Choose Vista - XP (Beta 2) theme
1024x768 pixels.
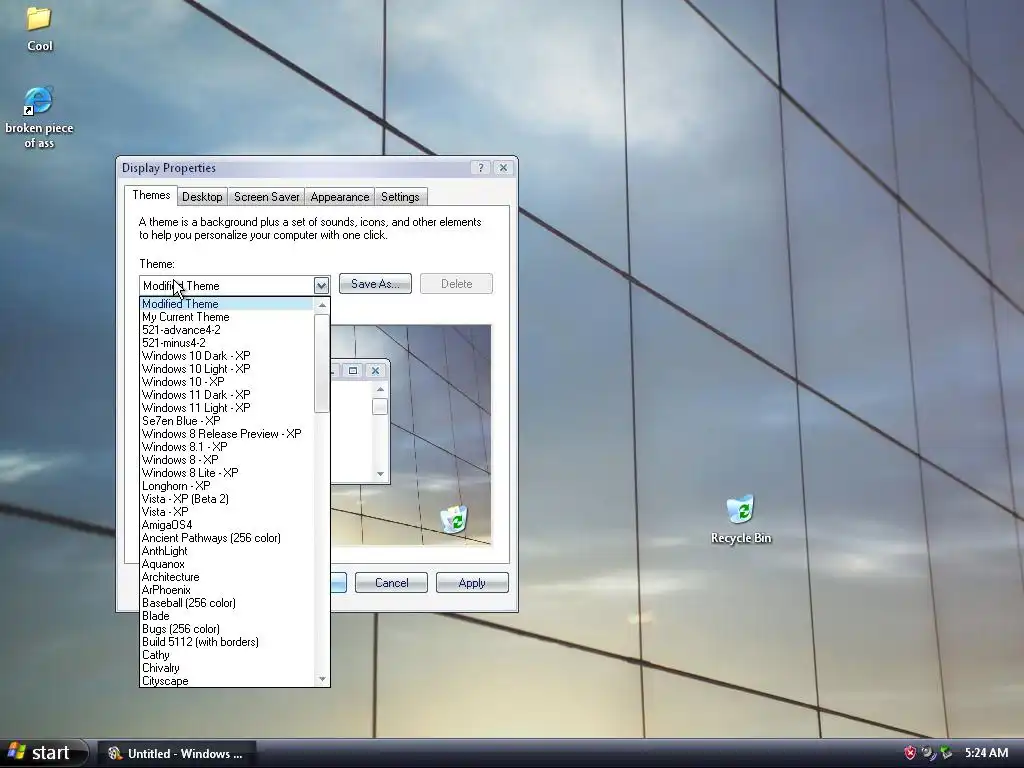pos(227,499)
